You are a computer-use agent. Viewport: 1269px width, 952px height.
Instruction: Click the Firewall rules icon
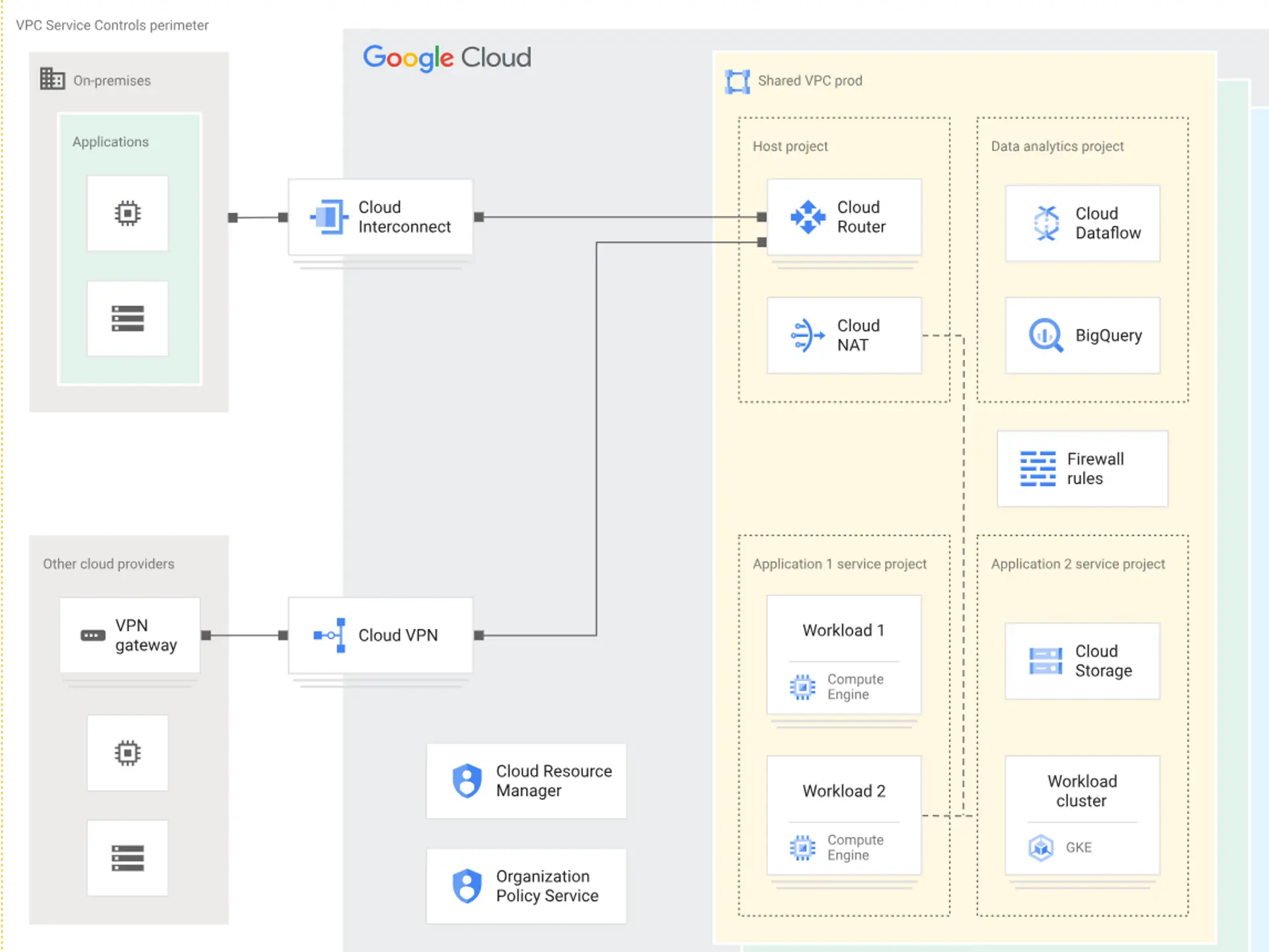point(1038,469)
